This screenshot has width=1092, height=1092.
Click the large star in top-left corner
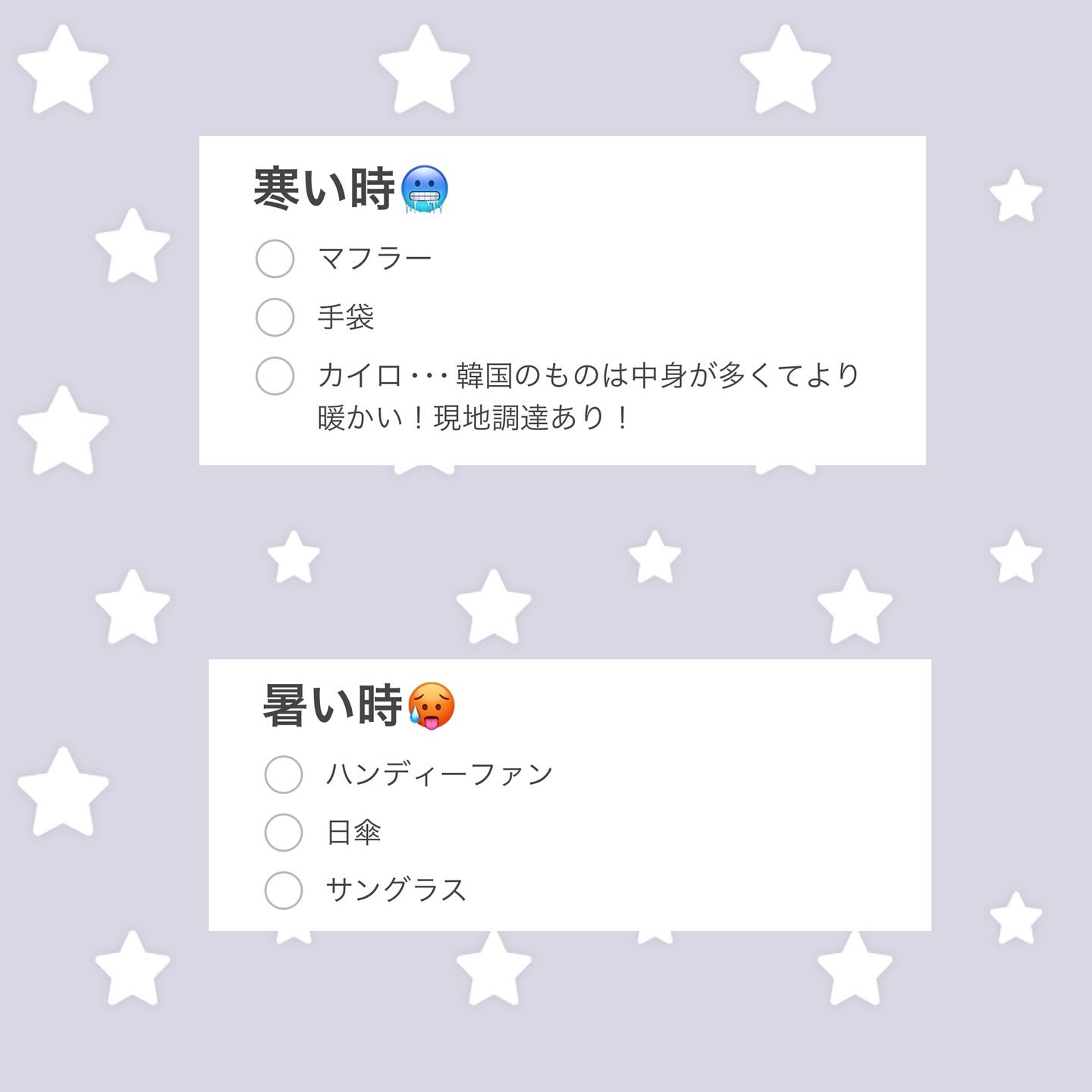pyautogui.click(x=63, y=70)
